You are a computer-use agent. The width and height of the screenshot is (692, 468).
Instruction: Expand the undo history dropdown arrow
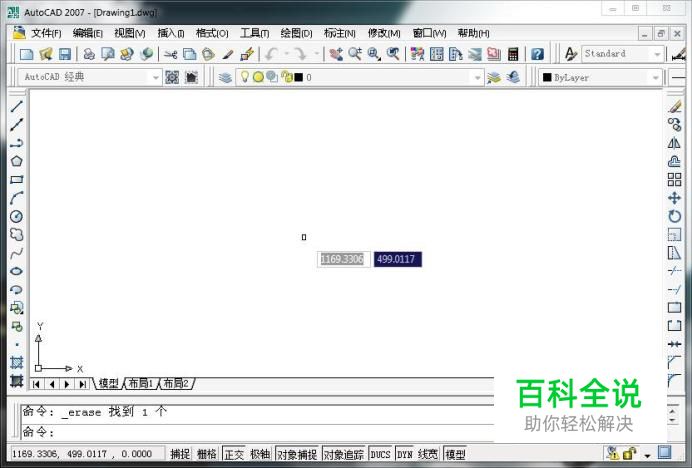286,54
